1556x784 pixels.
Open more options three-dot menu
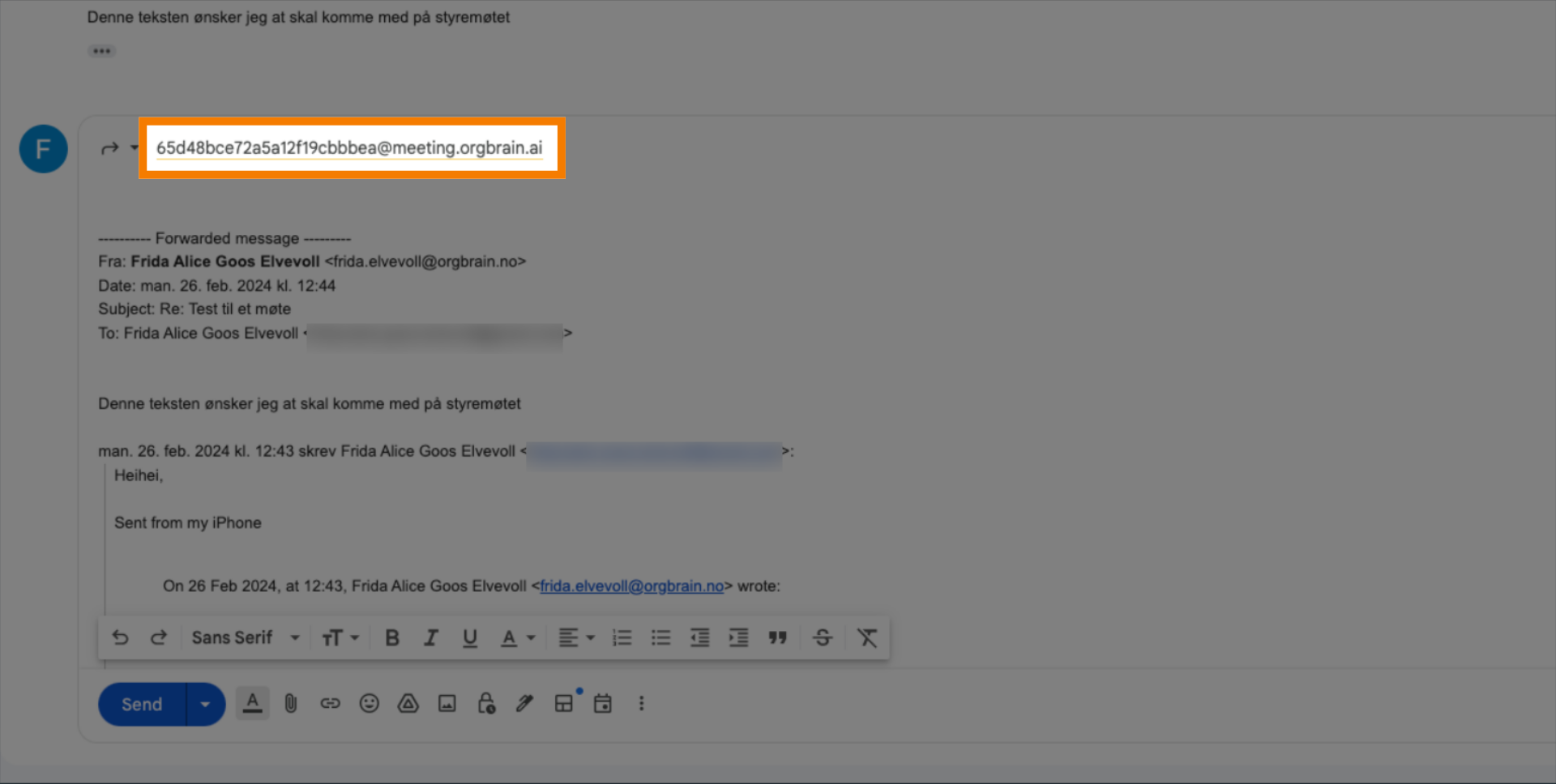[641, 704]
